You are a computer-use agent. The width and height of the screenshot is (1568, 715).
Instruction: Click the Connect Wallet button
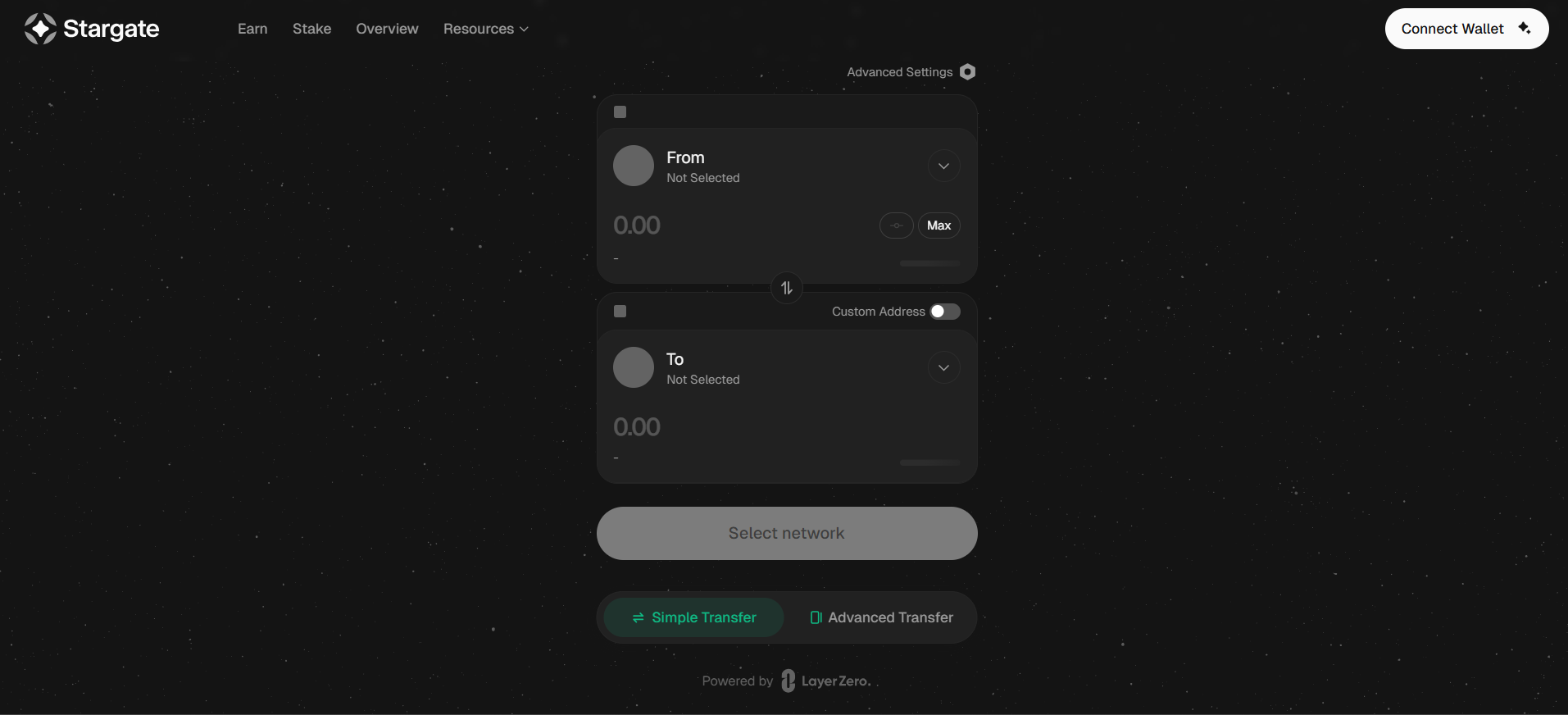(x=1467, y=29)
